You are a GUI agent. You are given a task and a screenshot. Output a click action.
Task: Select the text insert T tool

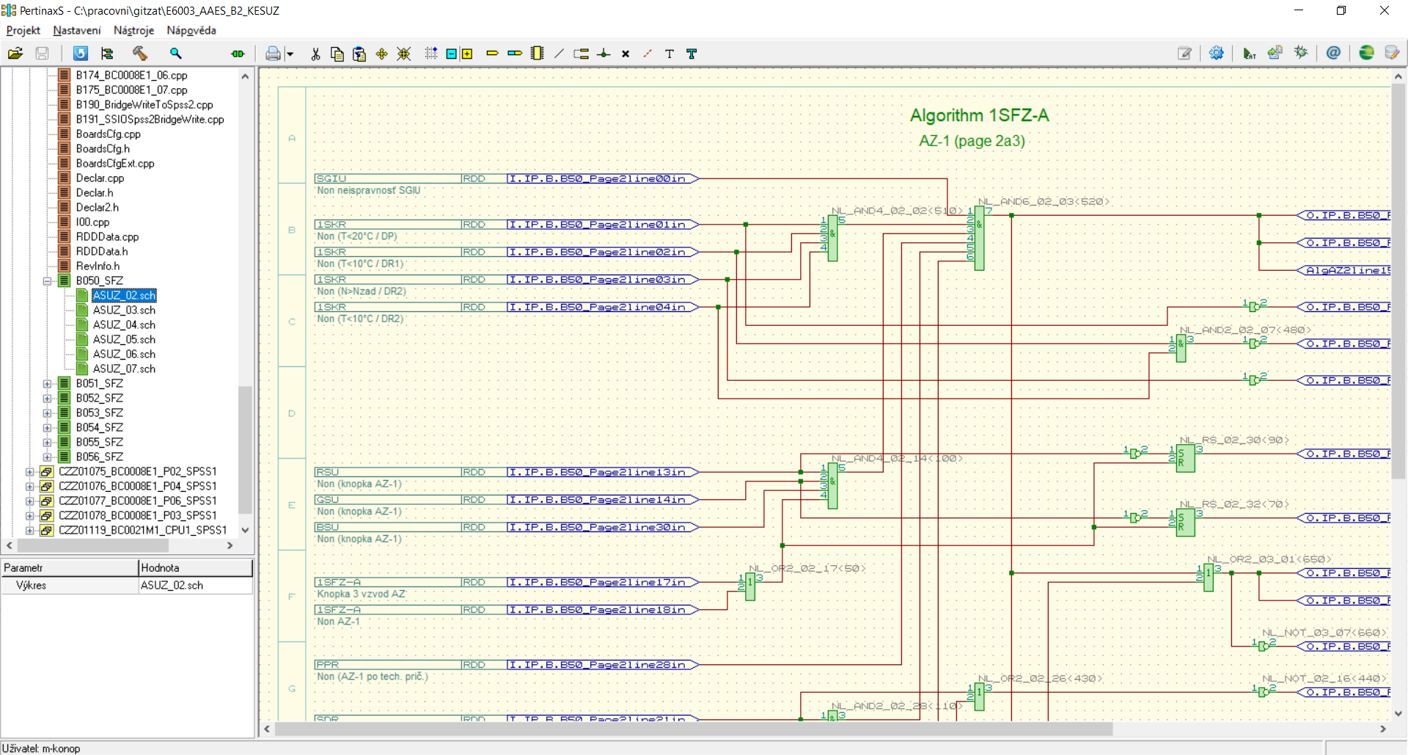pos(669,54)
